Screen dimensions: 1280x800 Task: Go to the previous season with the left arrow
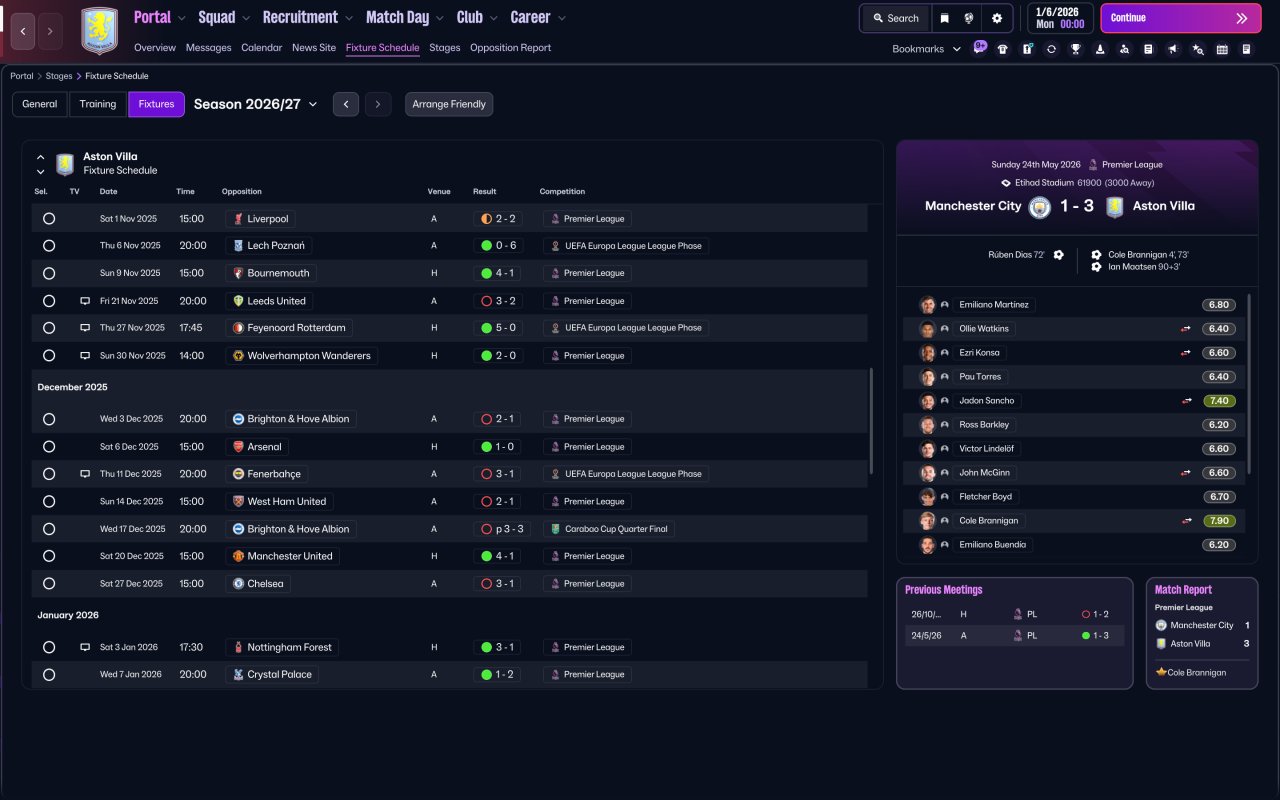(346, 104)
